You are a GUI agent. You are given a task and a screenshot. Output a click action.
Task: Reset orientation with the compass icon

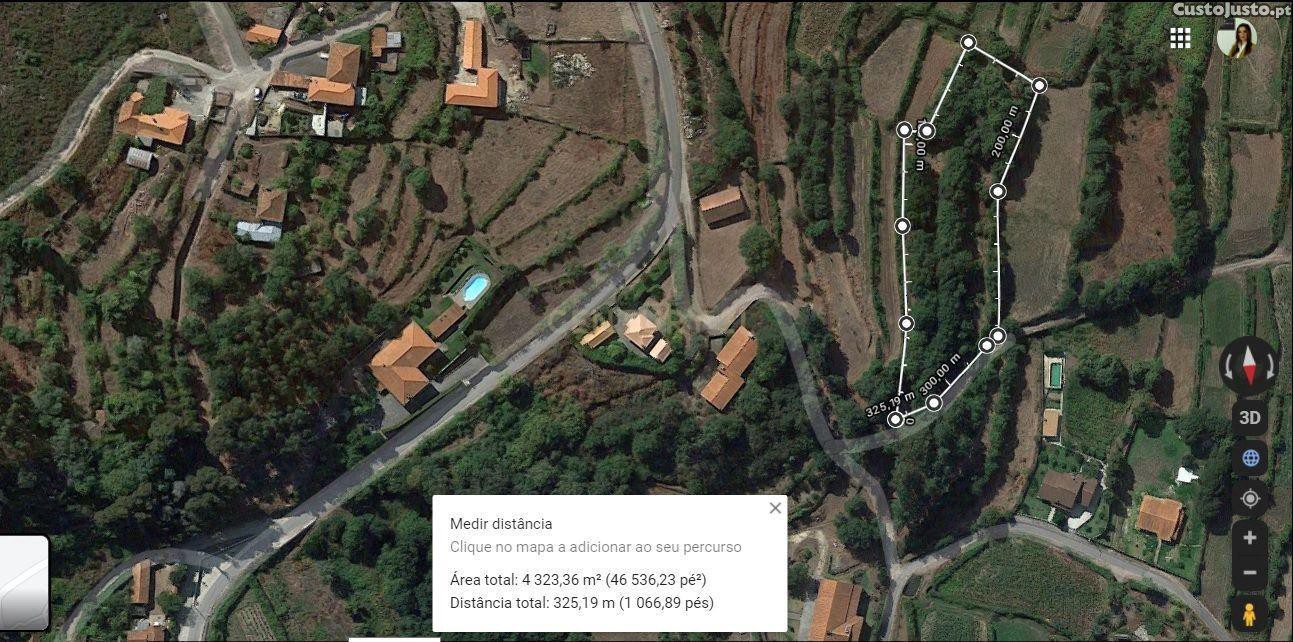[x=1248, y=366]
